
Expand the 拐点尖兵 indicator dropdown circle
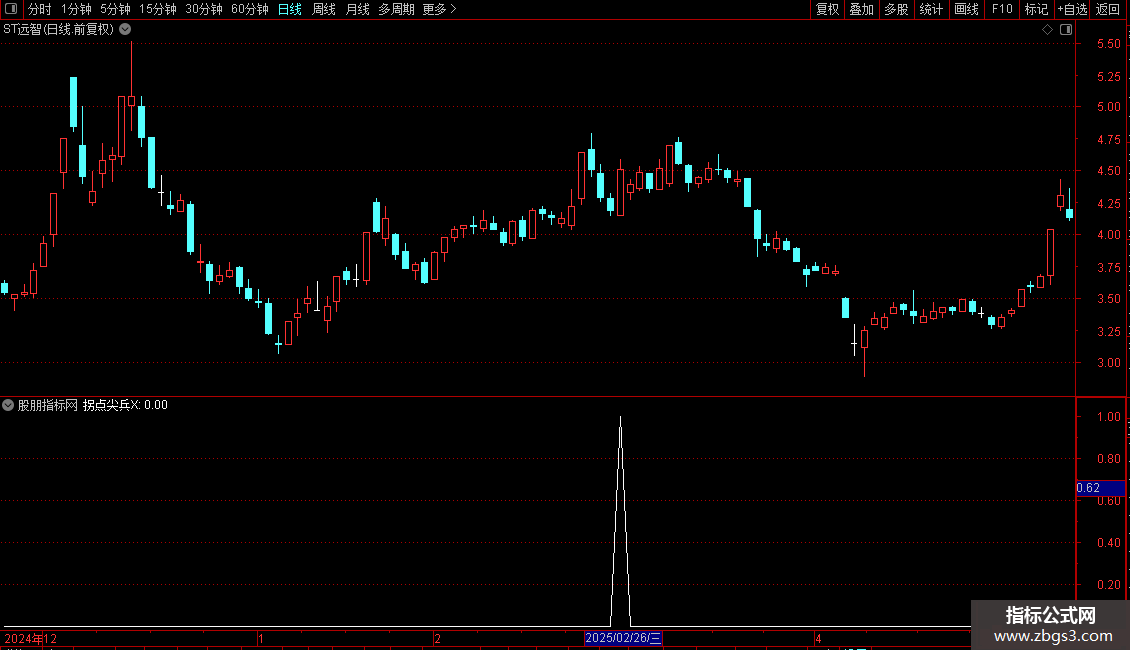pos(8,405)
